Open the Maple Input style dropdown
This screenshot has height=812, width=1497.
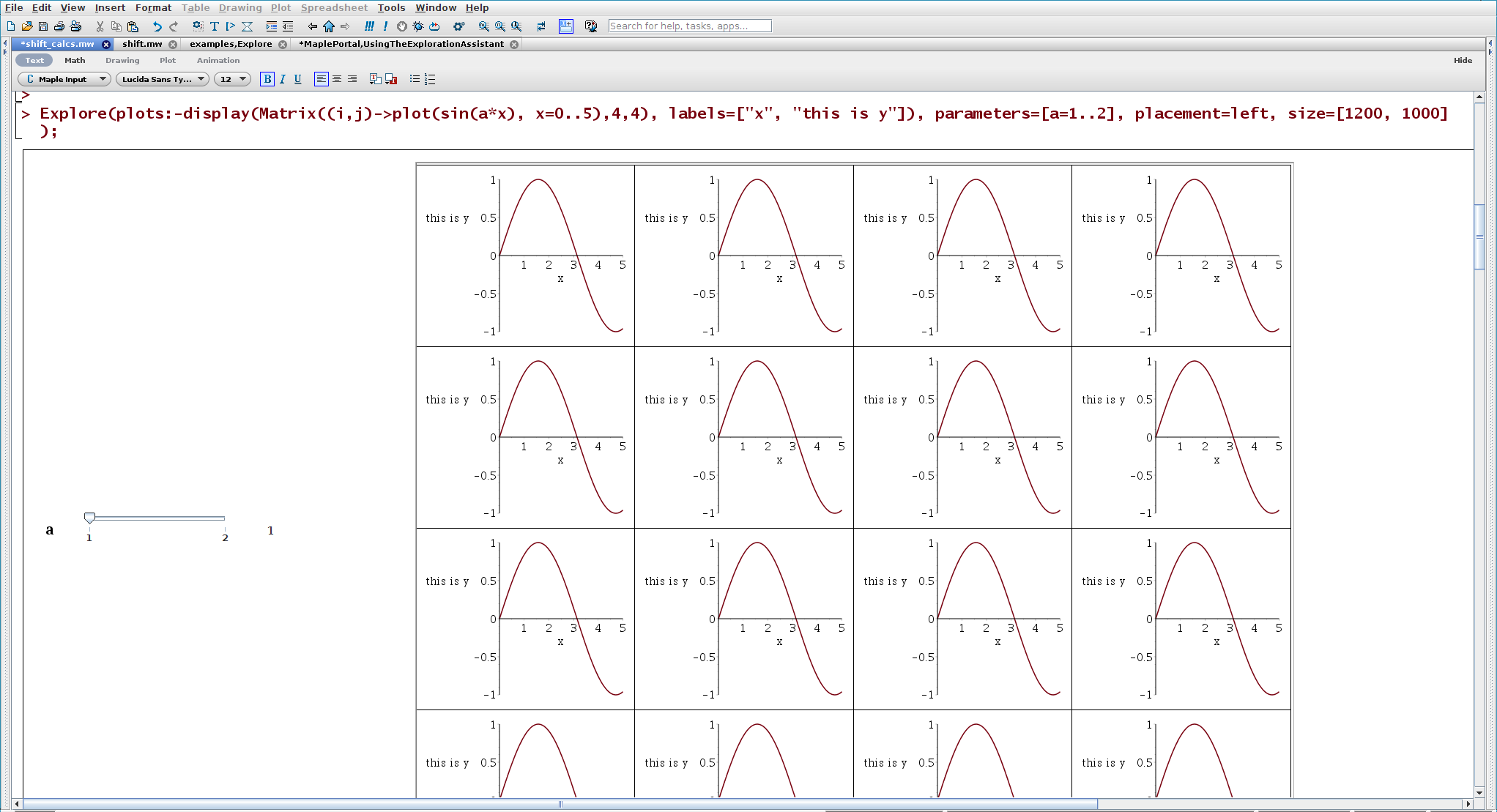pos(64,79)
